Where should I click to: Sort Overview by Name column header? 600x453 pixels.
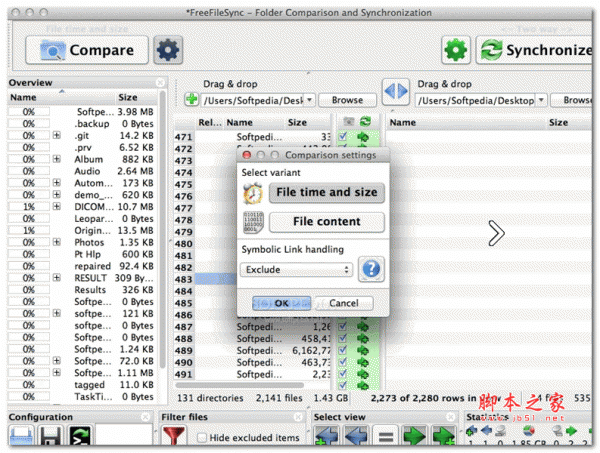[x=61, y=97]
